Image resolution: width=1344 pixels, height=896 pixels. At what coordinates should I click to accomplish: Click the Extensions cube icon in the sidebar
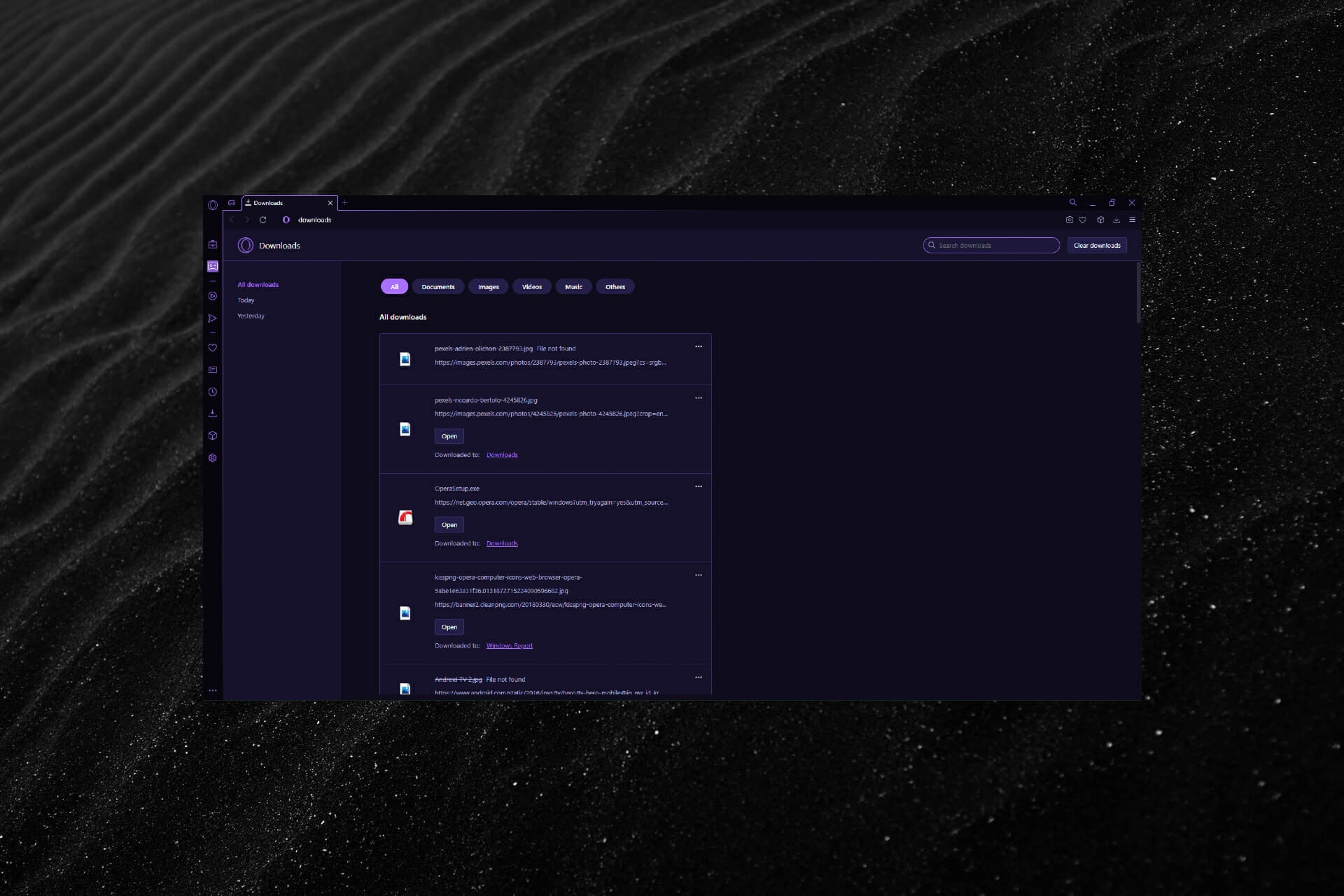[213, 435]
